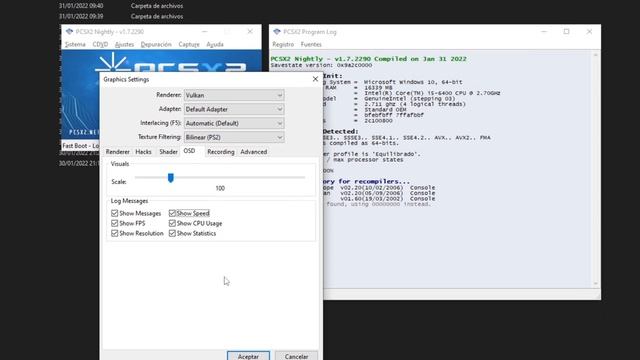Click the 'Intel(R) Core(TM) i5-6400' log line
The image size is (640, 360).
click(432, 93)
